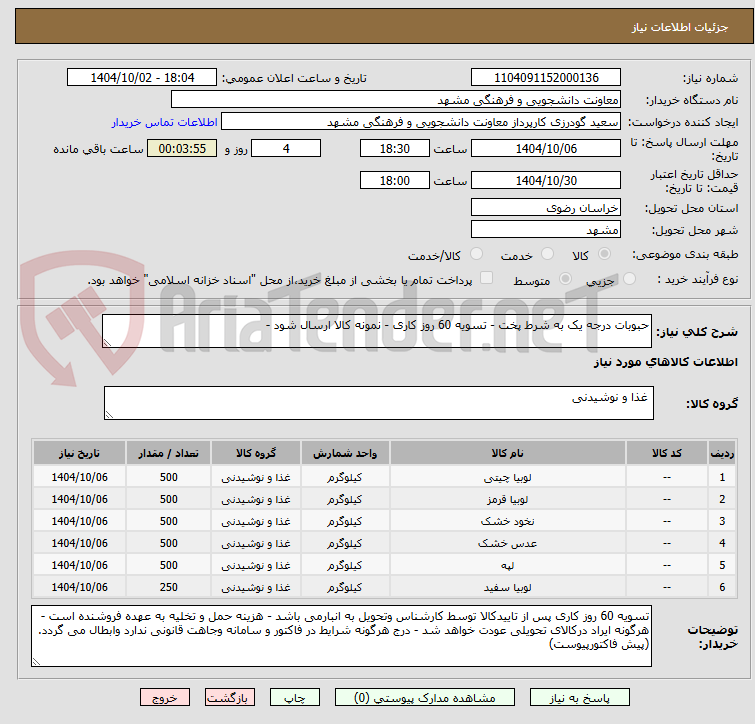
Task: Click the پاسخ به نیاز button
Action: [x=580, y=698]
